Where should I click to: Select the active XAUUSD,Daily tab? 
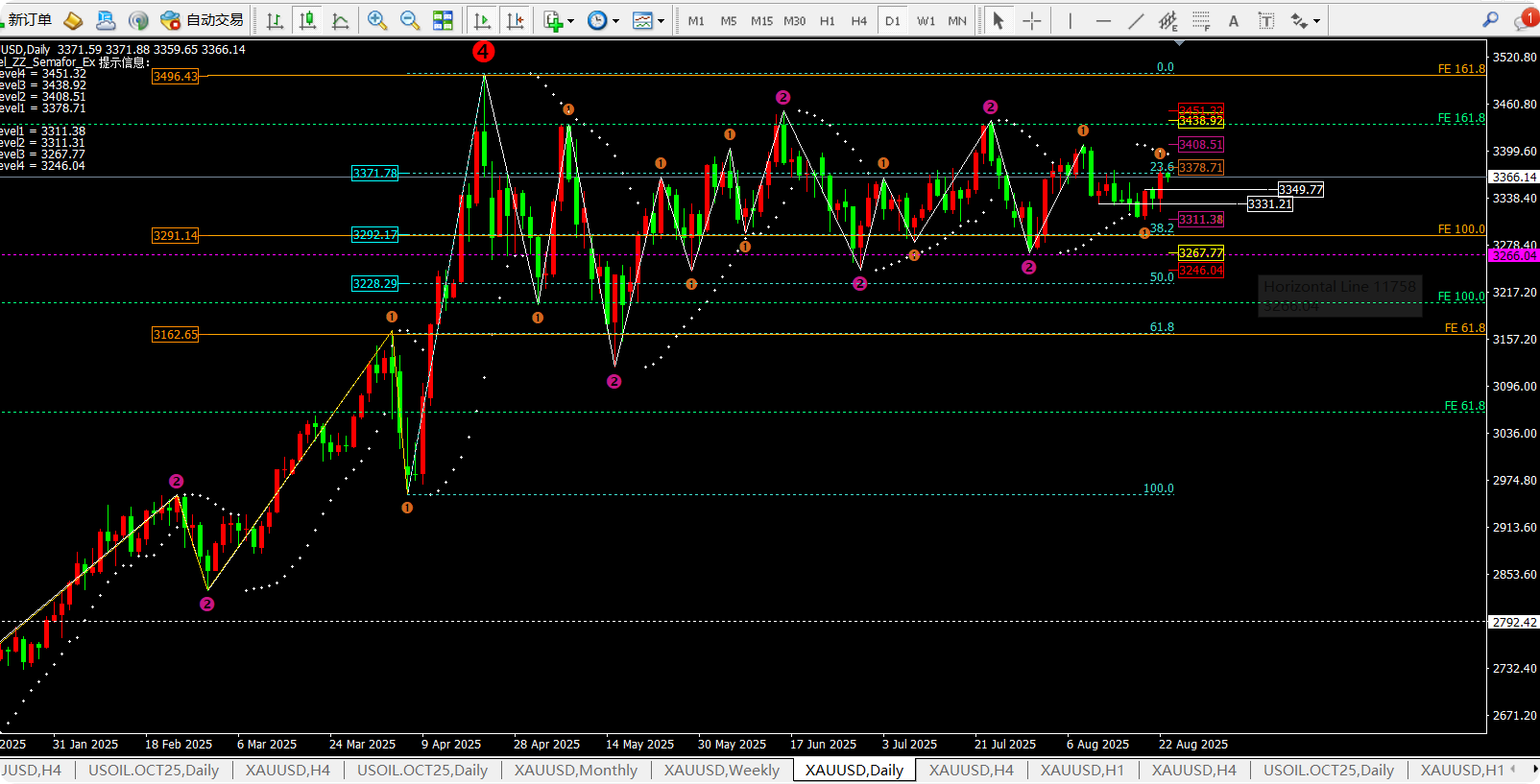tap(854, 770)
